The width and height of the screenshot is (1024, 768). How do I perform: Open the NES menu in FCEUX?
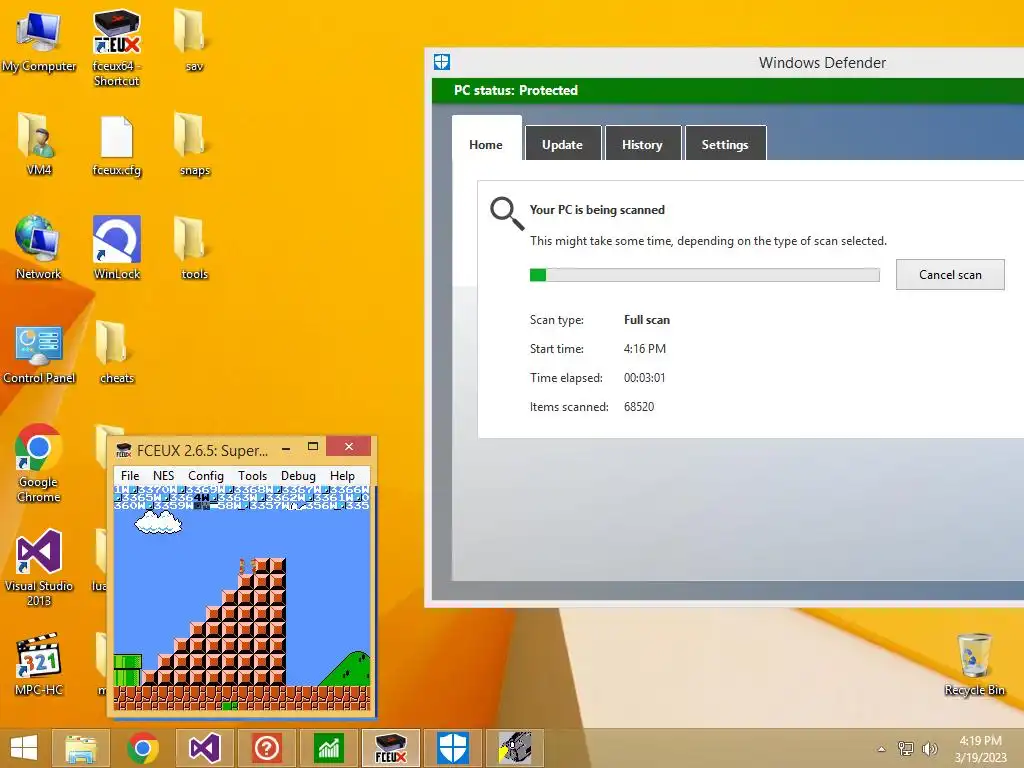(x=163, y=475)
